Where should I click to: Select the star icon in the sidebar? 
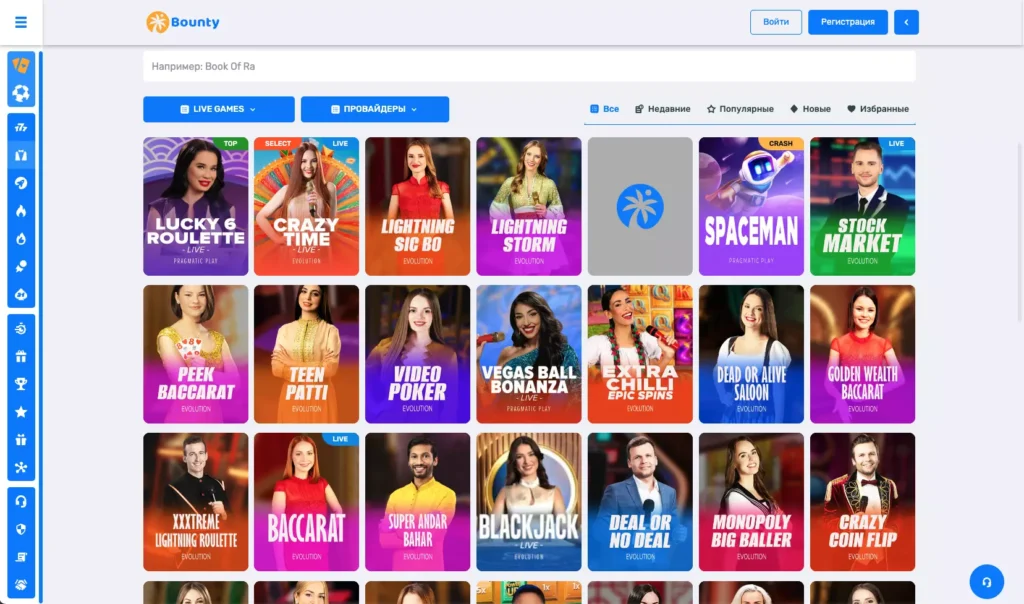point(21,412)
